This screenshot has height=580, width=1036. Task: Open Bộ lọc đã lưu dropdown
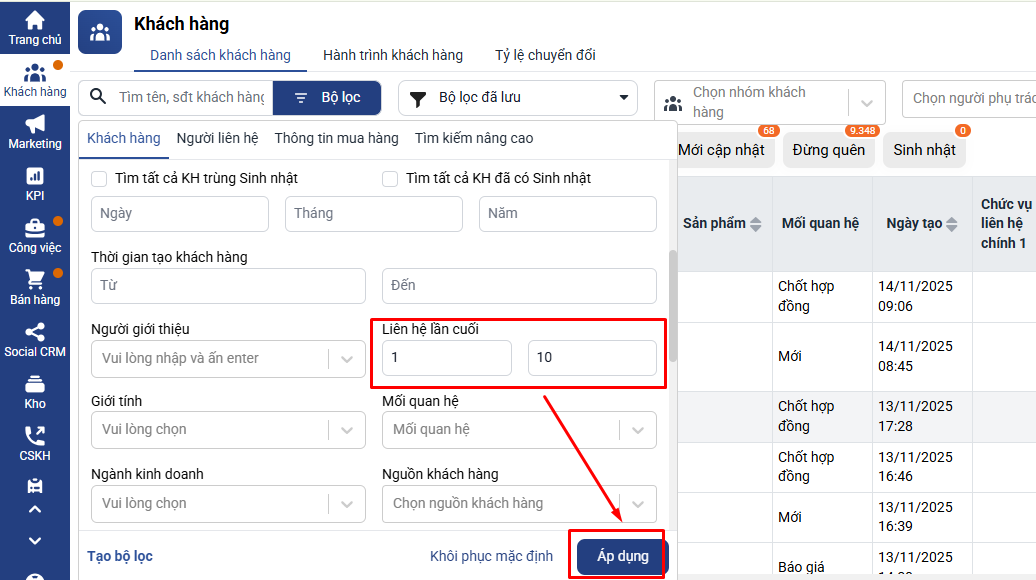[x=517, y=98]
